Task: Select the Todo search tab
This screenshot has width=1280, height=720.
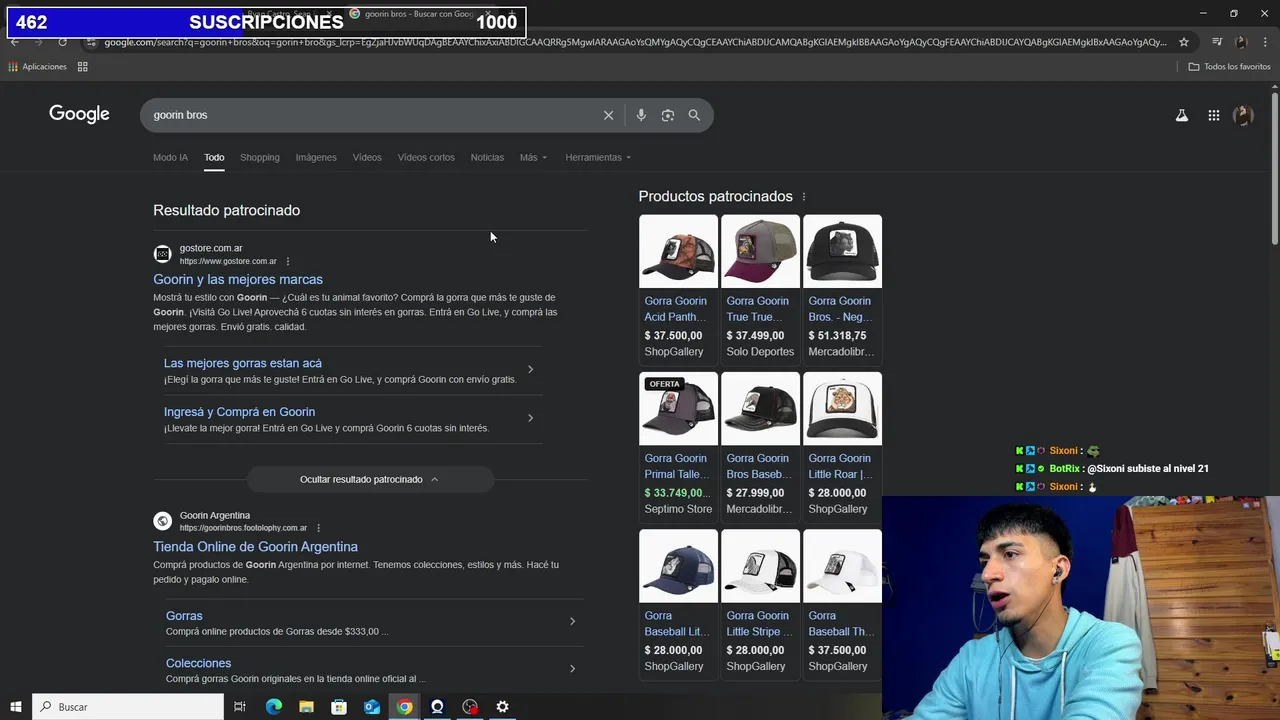Action: pyautogui.click(x=214, y=157)
